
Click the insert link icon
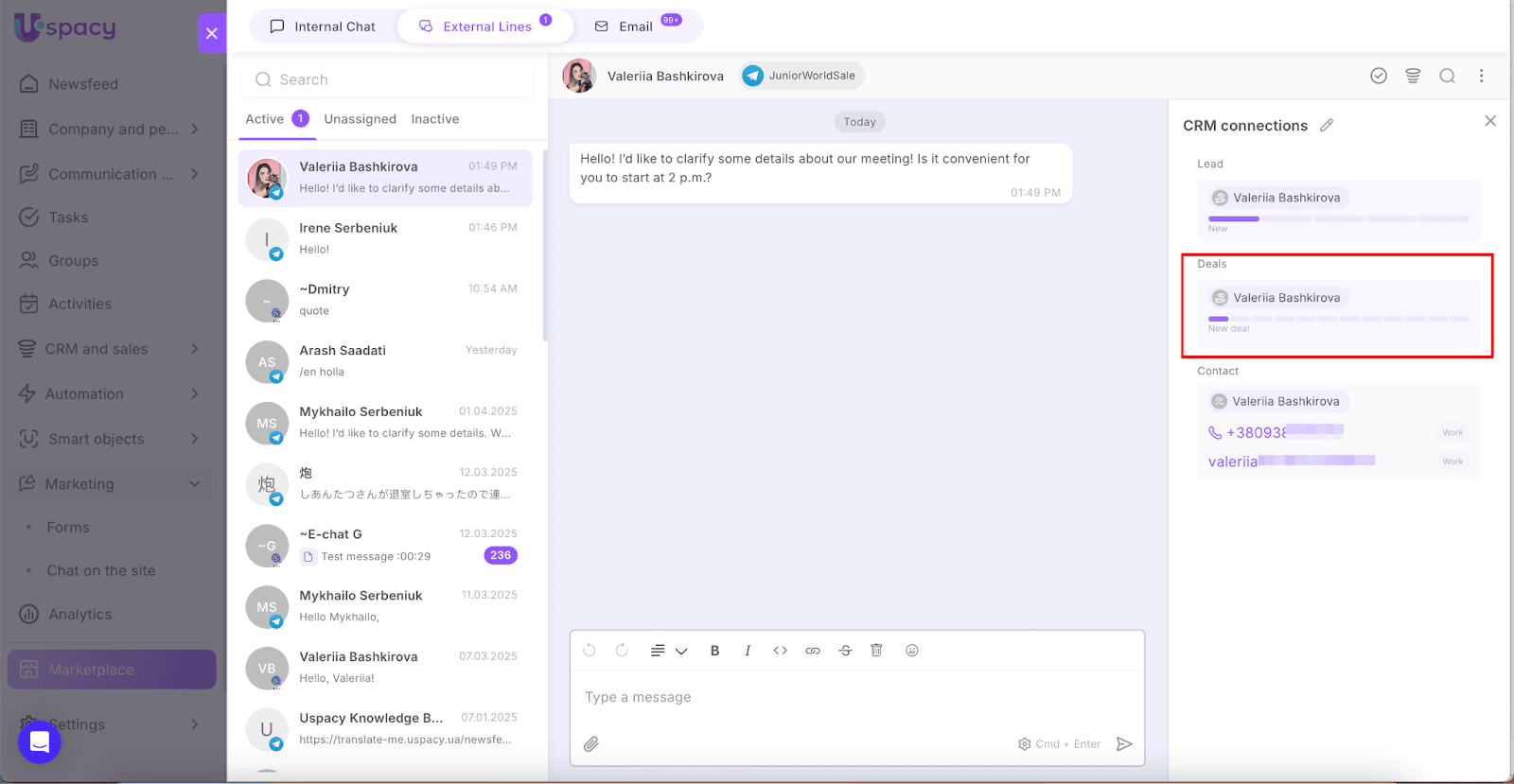813,651
